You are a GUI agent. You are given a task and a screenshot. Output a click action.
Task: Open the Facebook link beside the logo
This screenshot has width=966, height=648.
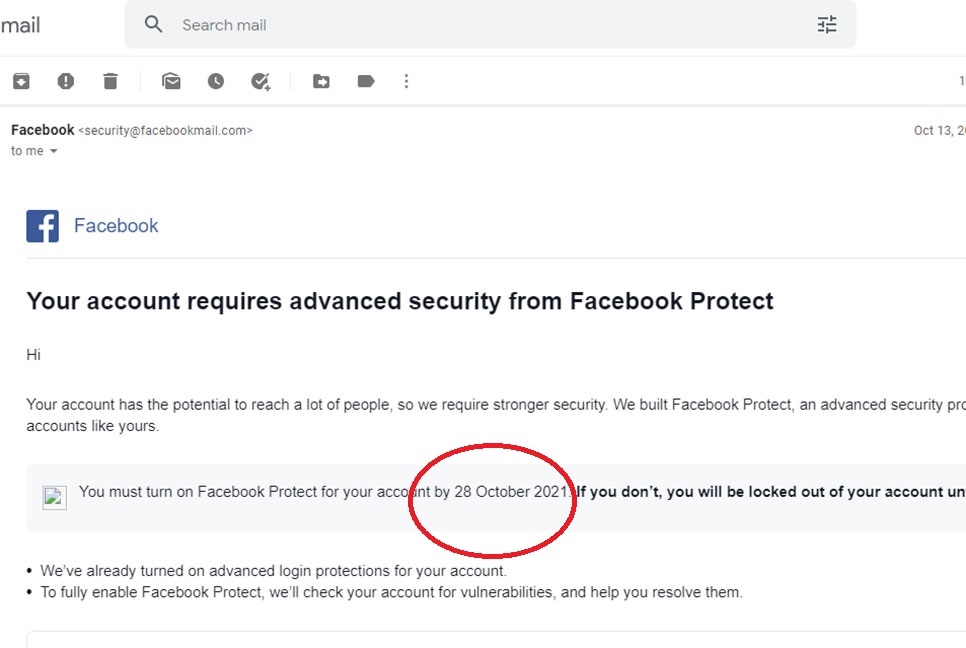tap(116, 226)
